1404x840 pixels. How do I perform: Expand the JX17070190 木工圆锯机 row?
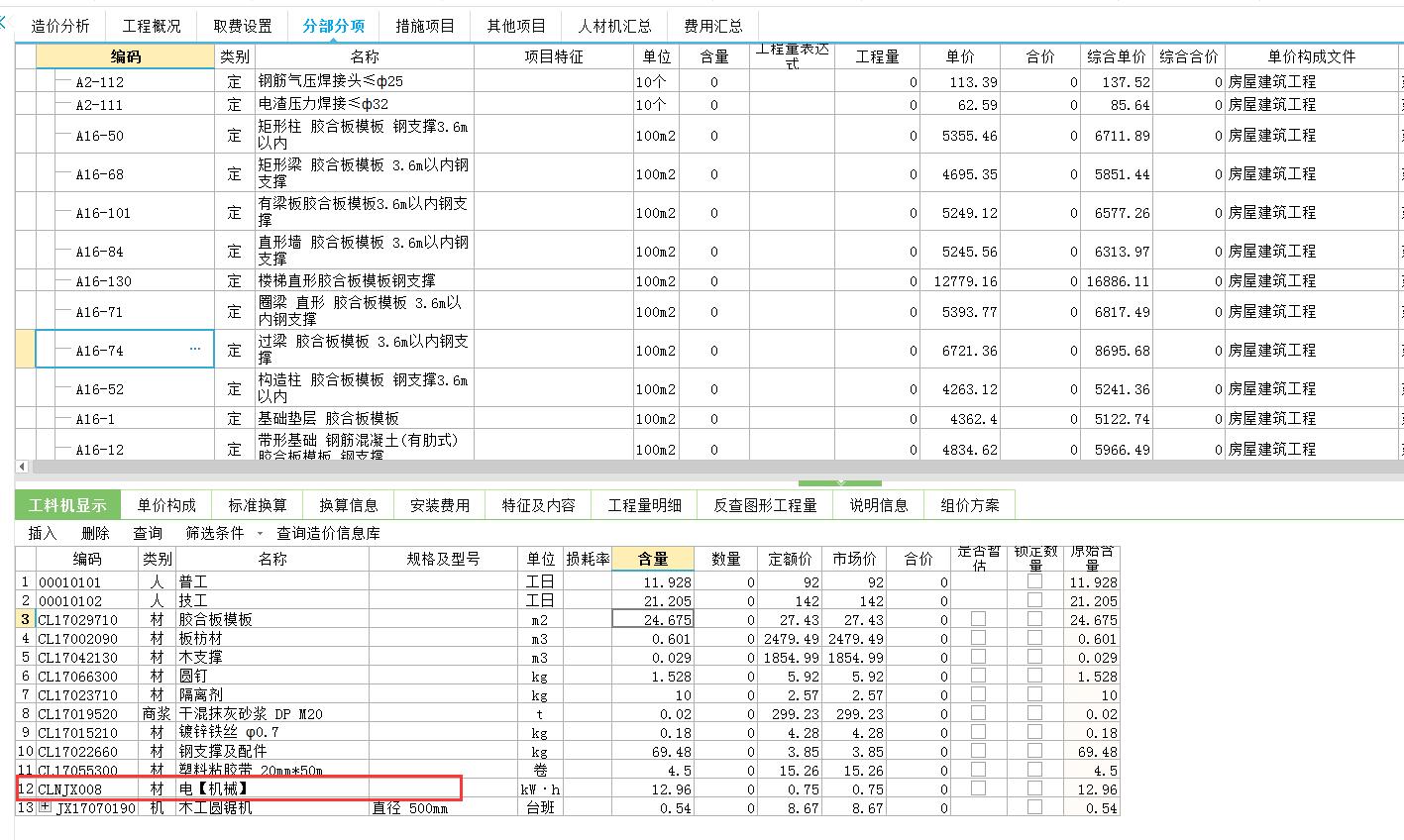click(x=45, y=808)
